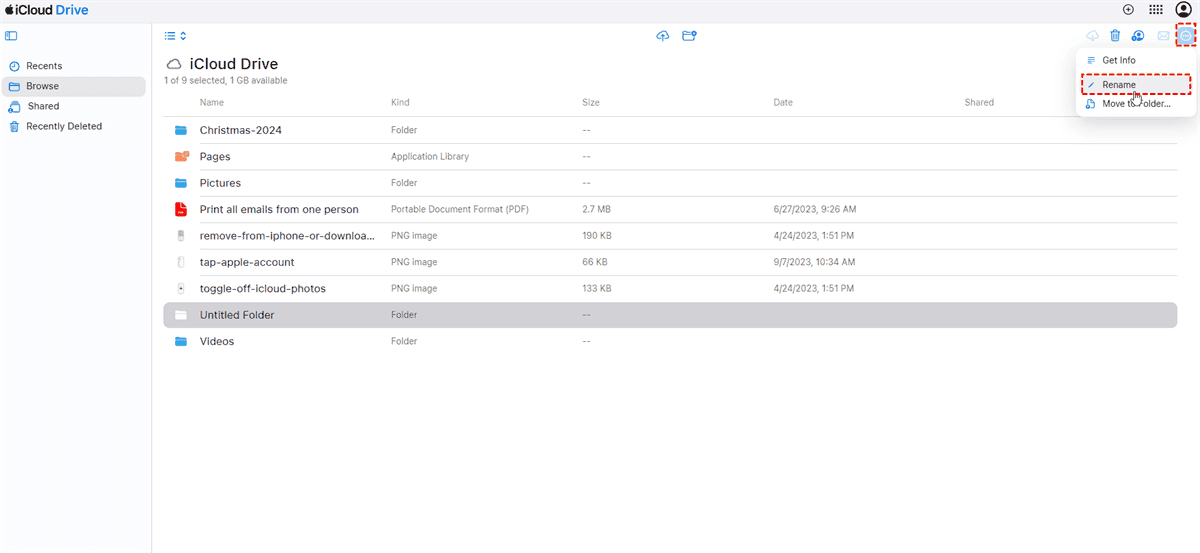Open the Shared sidebar section
The height and width of the screenshot is (553, 1200).
coord(43,106)
